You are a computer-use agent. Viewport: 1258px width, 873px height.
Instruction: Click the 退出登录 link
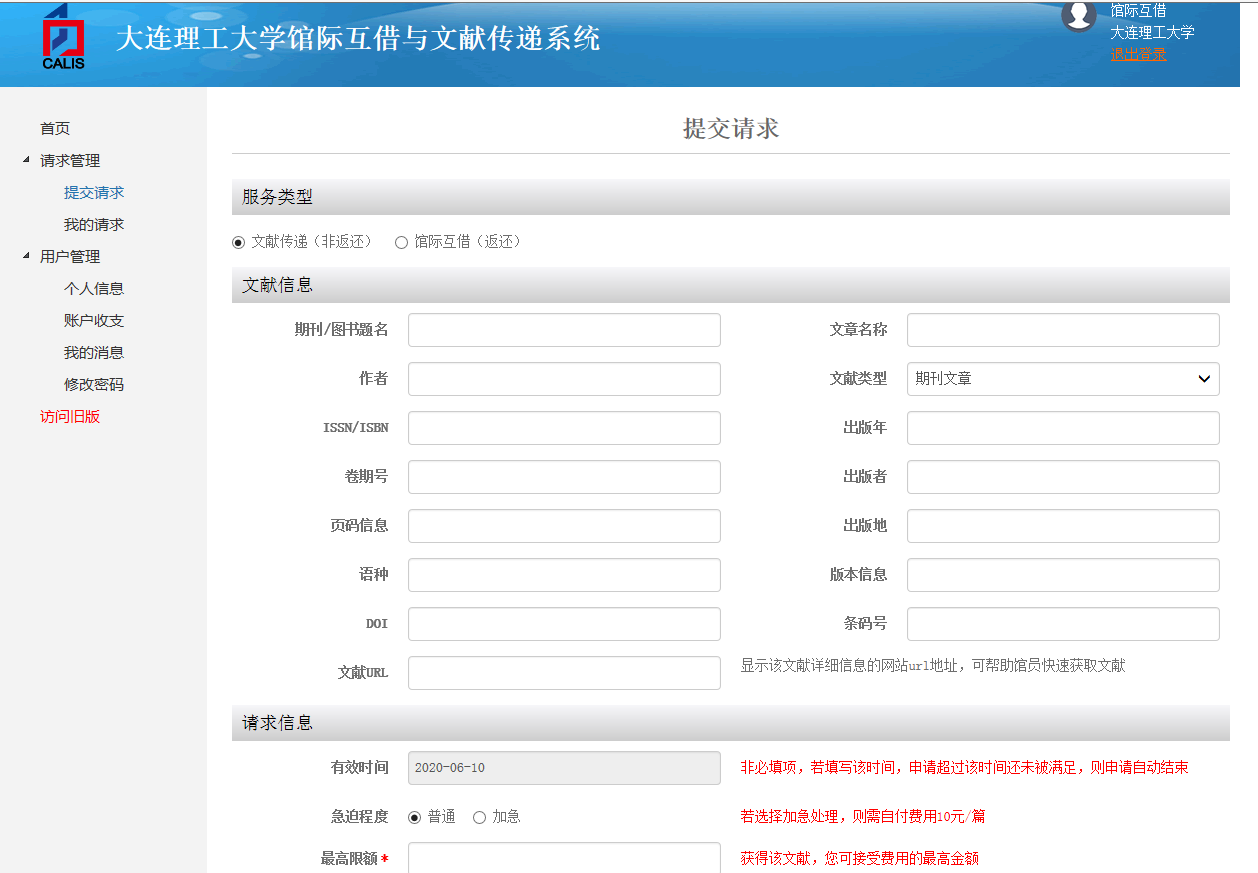click(1138, 54)
